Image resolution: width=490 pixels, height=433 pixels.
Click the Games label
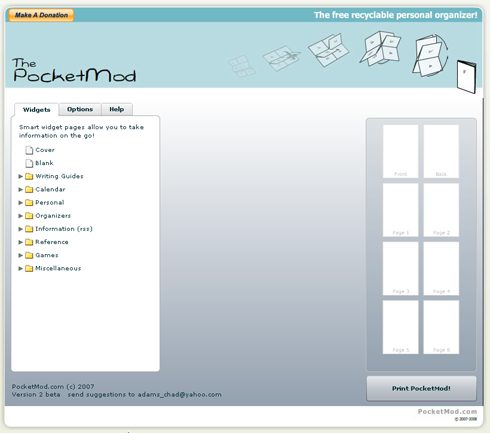(47, 255)
